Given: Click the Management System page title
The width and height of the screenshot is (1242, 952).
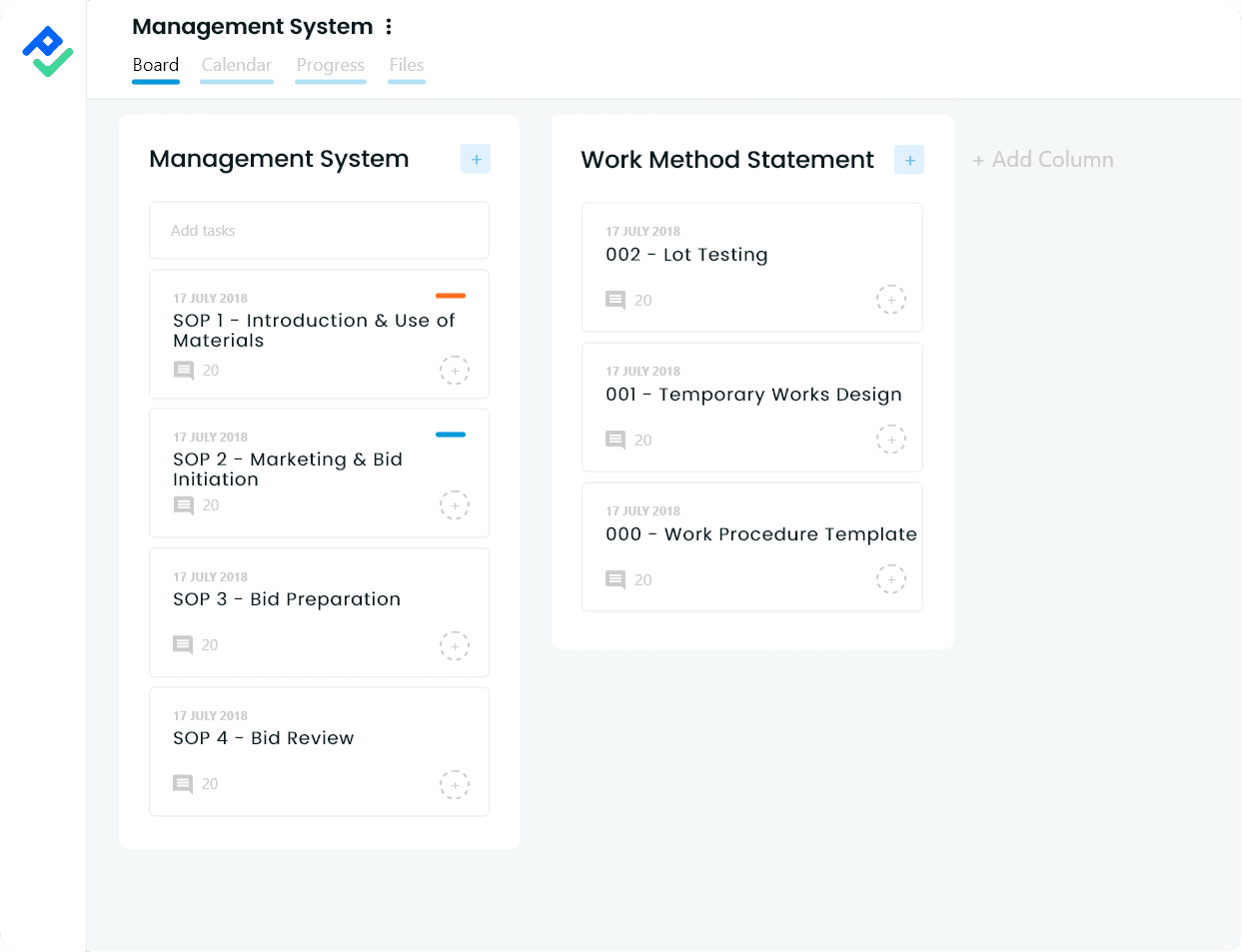Looking at the screenshot, I should pos(252,27).
